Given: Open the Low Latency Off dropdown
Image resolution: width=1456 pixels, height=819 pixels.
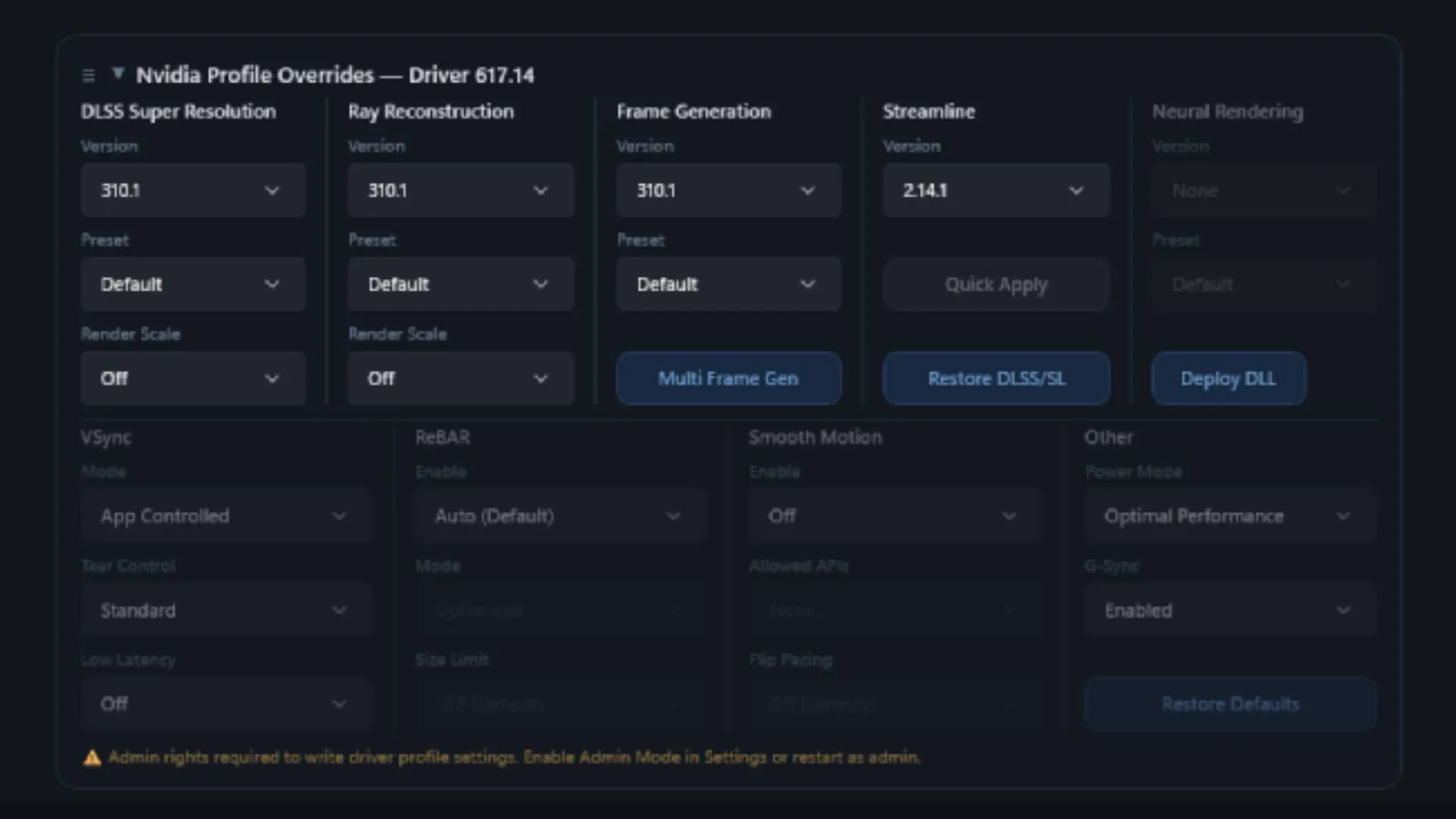Looking at the screenshot, I should 226,704.
